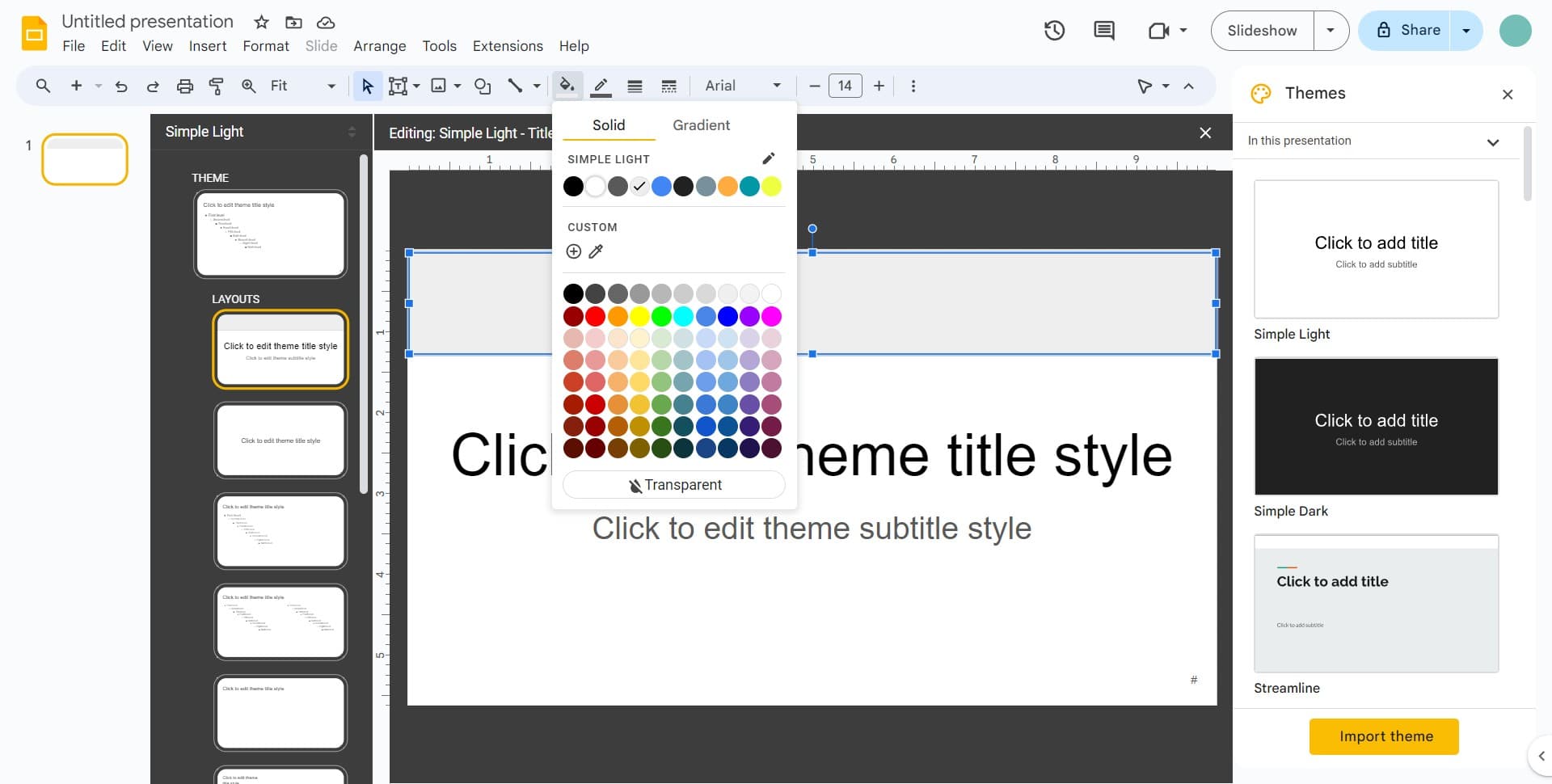Switch to Gradient fill tab
Viewport: 1552px width, 784px height.
[701, 125]
